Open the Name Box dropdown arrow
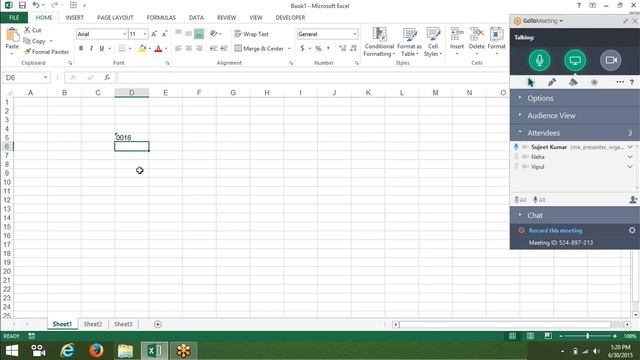The height and width of the screenshot is (360, 640). point(45,77)
